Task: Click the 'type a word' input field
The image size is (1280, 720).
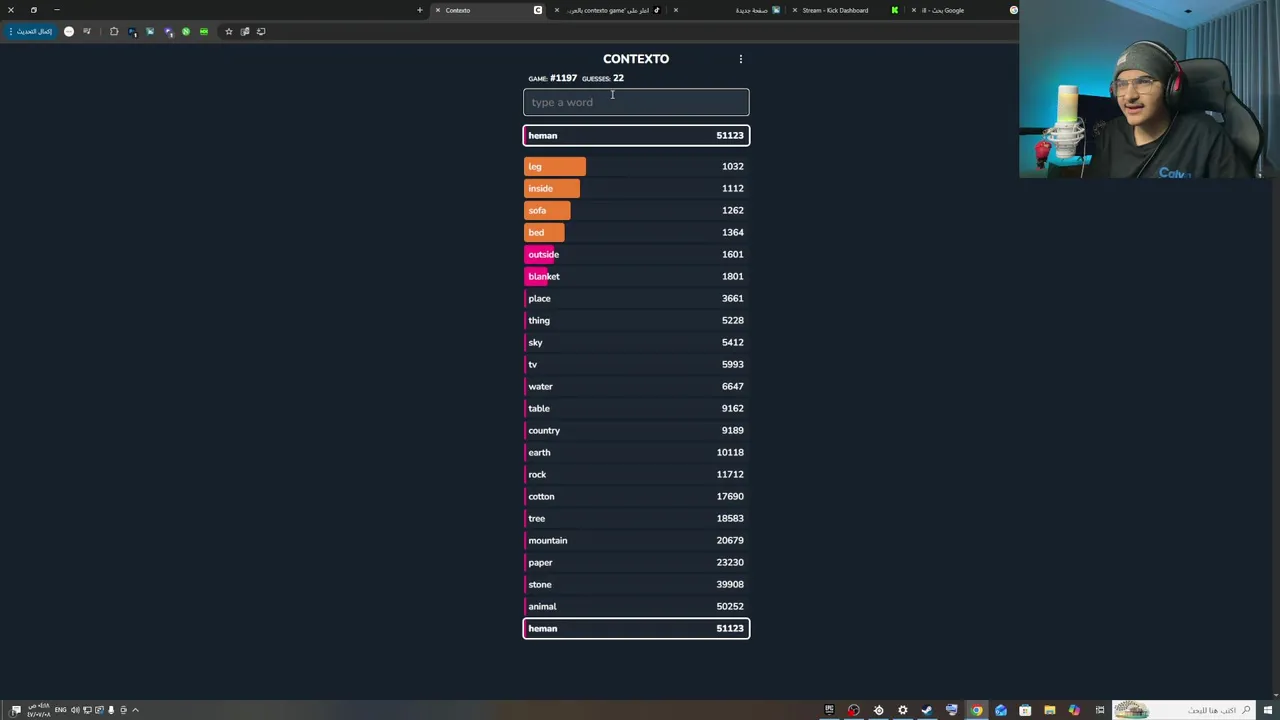Action: (x=636, y=102)
